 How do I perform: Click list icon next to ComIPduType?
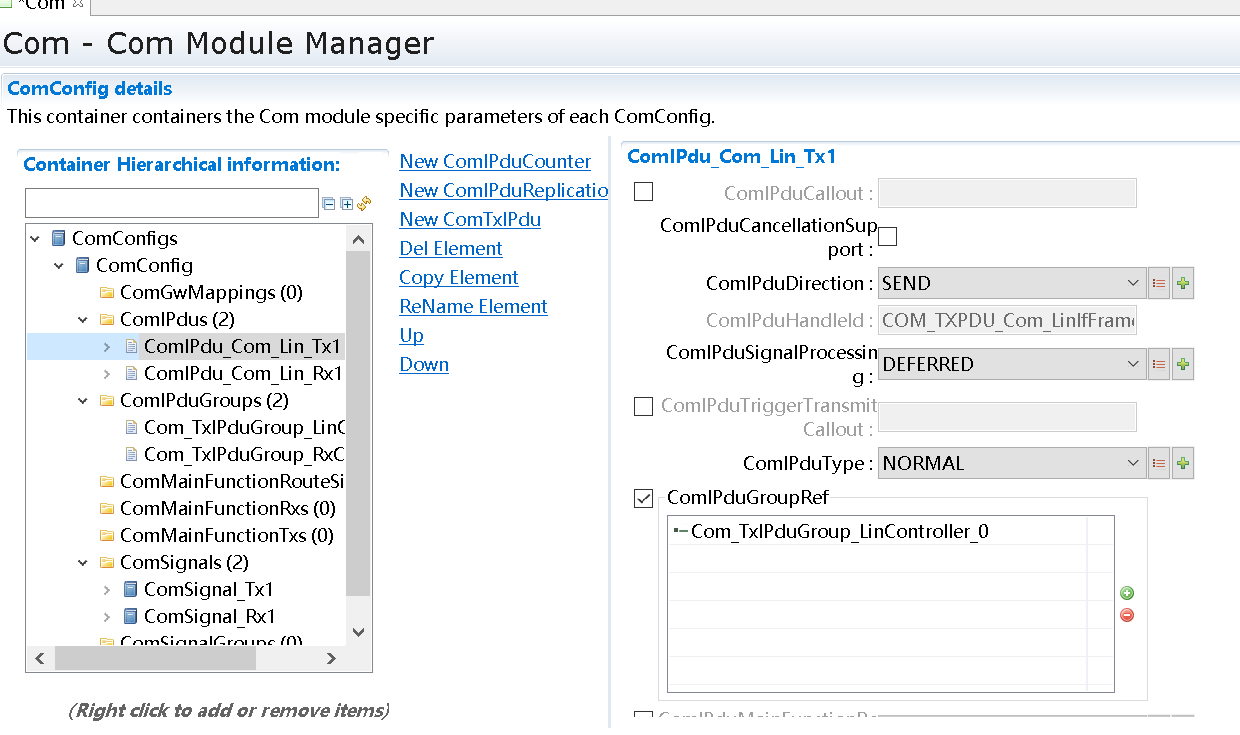pos(1159,463)
